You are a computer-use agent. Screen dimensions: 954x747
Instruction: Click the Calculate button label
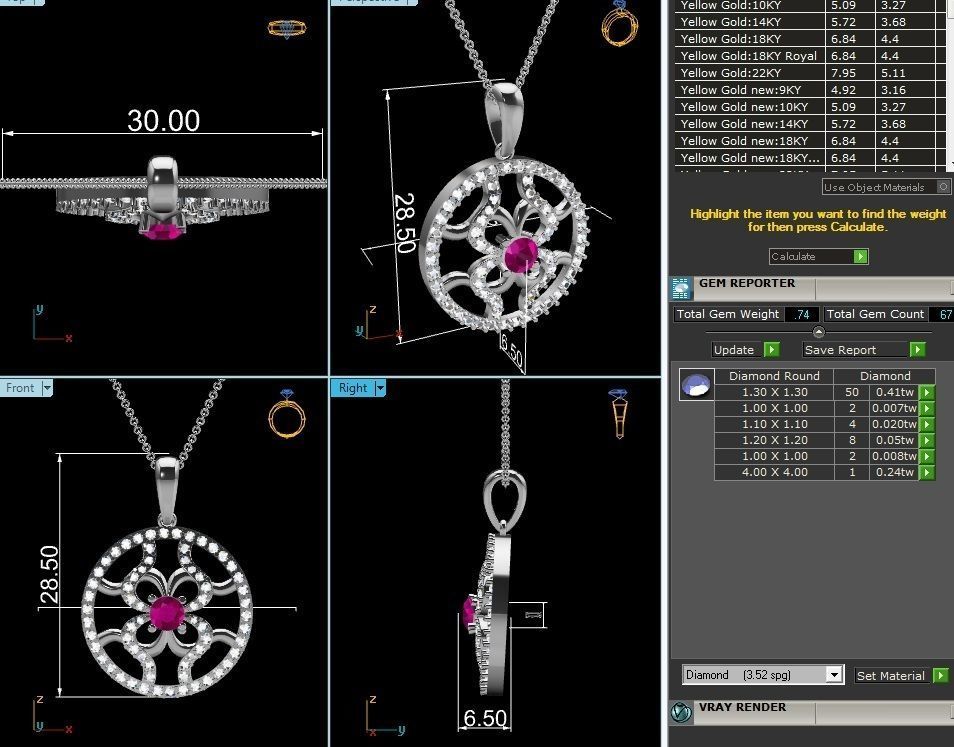[x=793, y=257]
